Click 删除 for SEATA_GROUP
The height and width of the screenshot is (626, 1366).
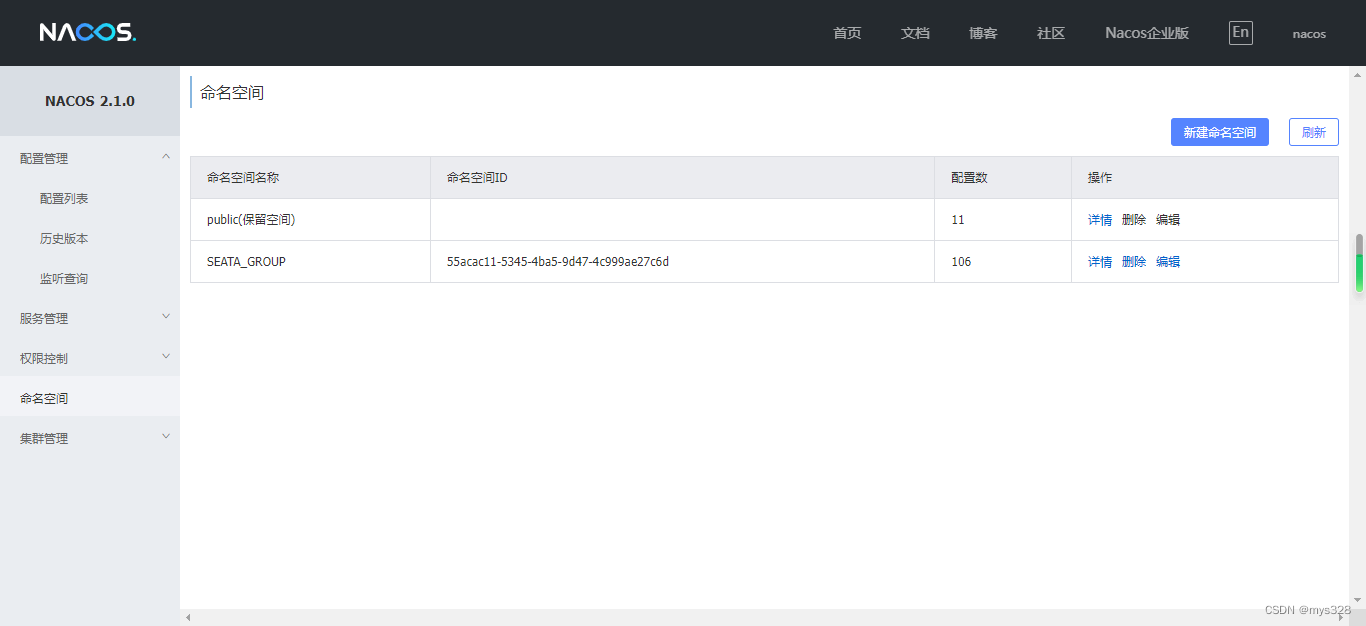coord(1134,262)
